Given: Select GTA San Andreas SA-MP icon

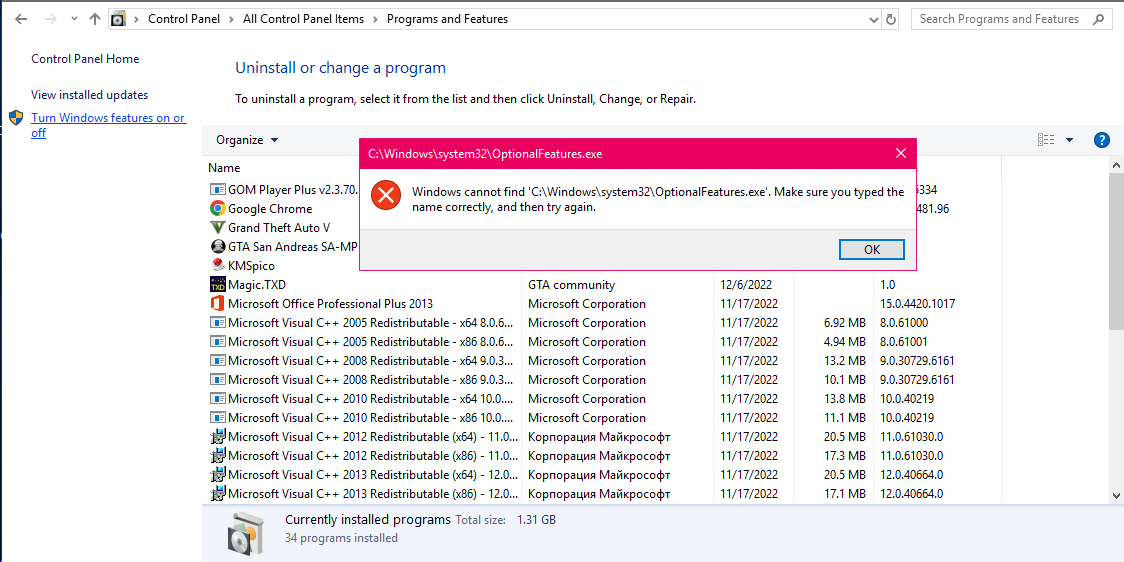Looking at the screenshot, I should tap(217, 247).
